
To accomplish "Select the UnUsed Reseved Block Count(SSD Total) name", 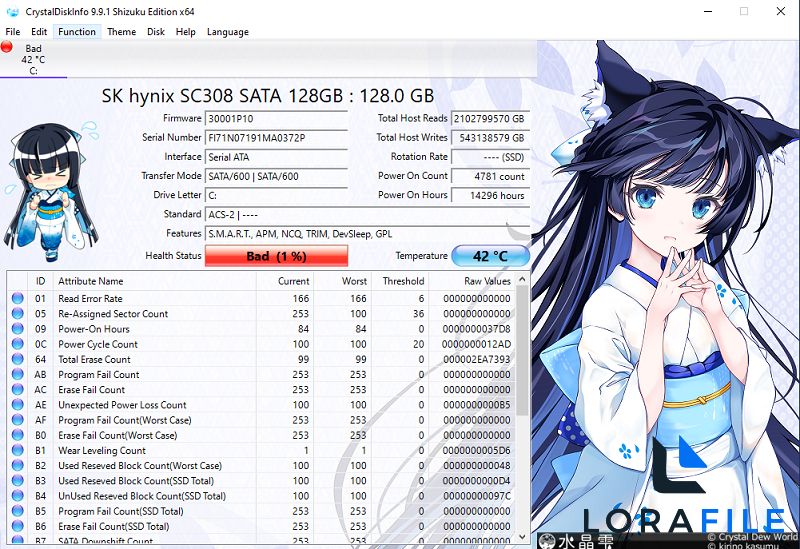I will click(142, 496).
